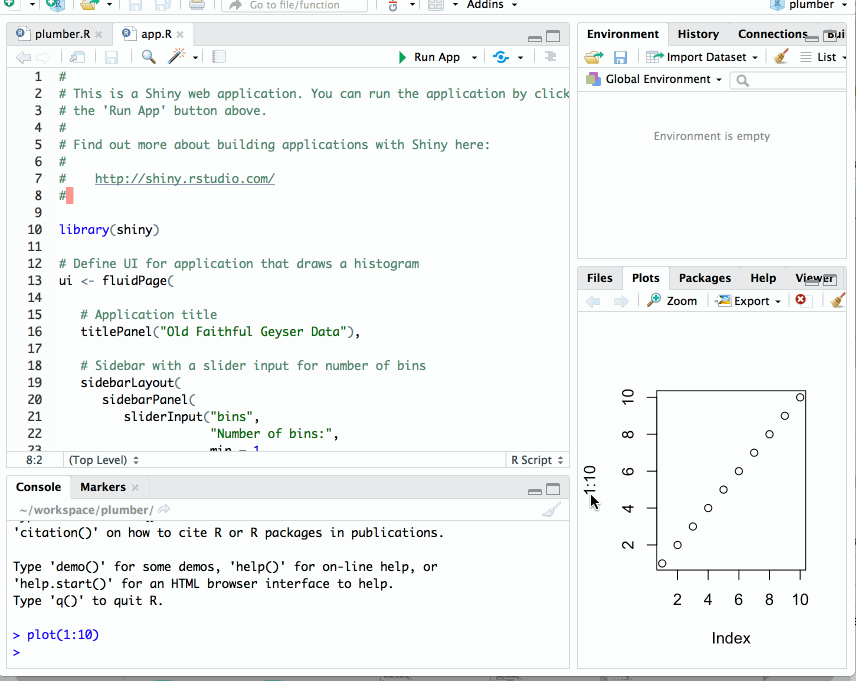Click the 8:2 cursor position indicator
Image resolution: width=856 pixels, height=681 pixels.
point(34,460)
